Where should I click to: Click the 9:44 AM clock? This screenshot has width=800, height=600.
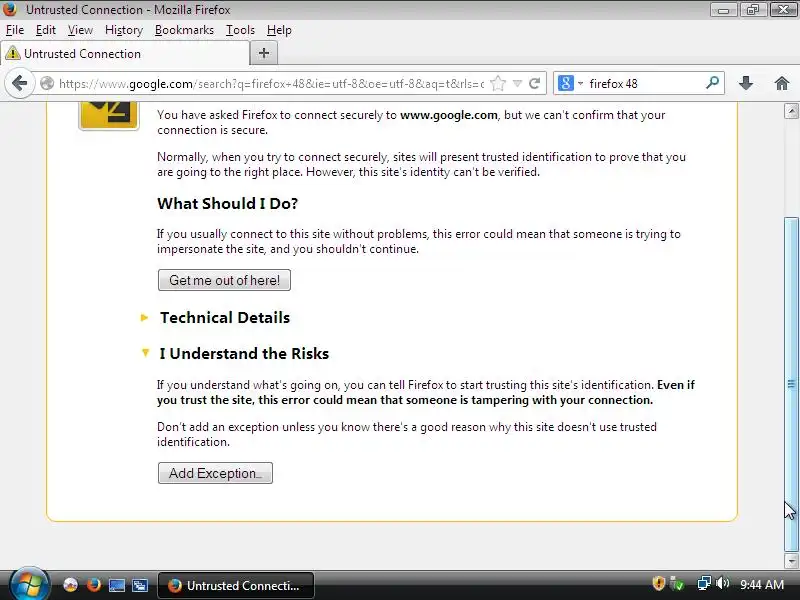point(762,584)
